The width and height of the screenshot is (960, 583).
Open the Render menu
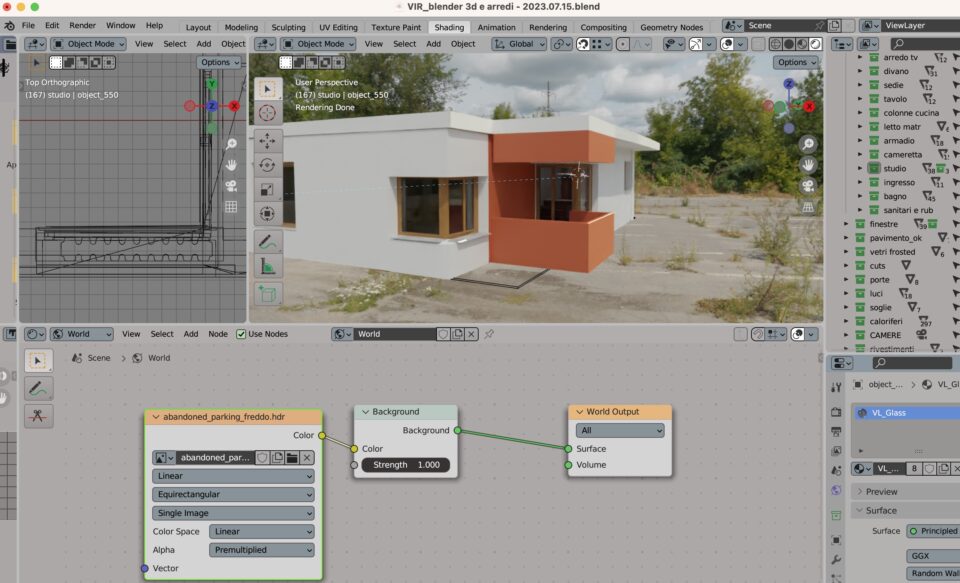coord(83,25)
